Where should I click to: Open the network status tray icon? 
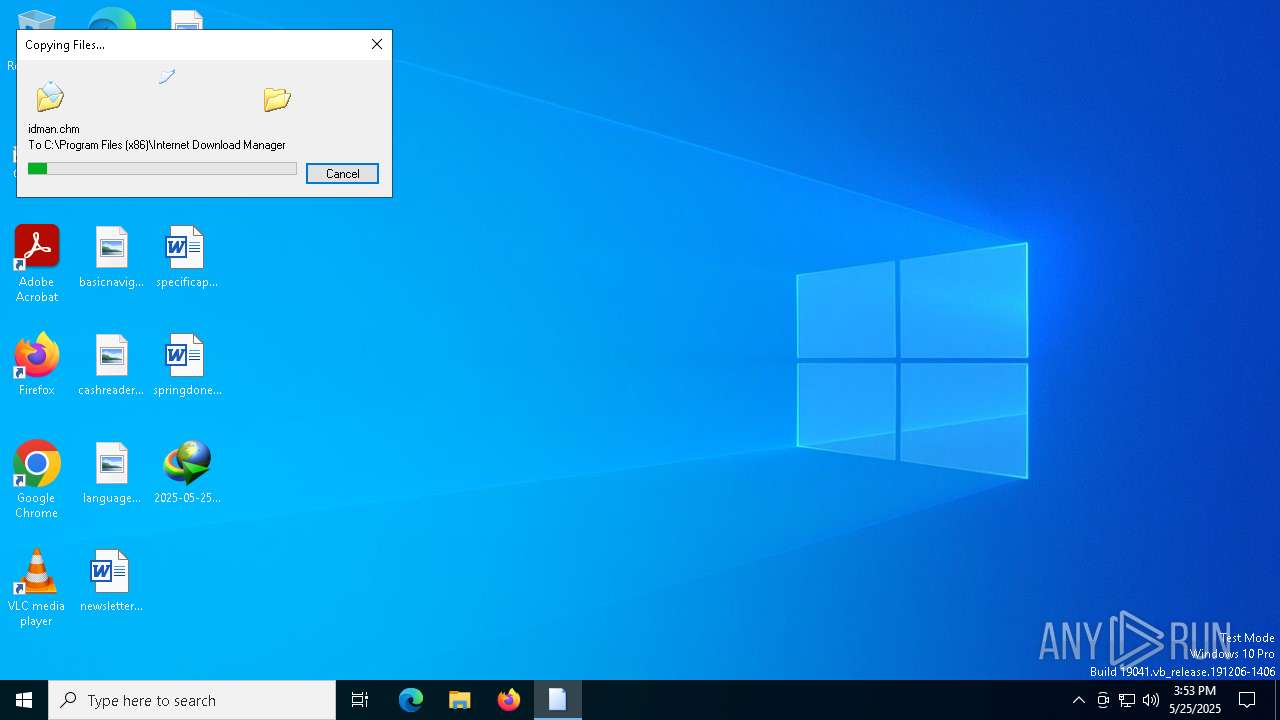pos(1127,700)
